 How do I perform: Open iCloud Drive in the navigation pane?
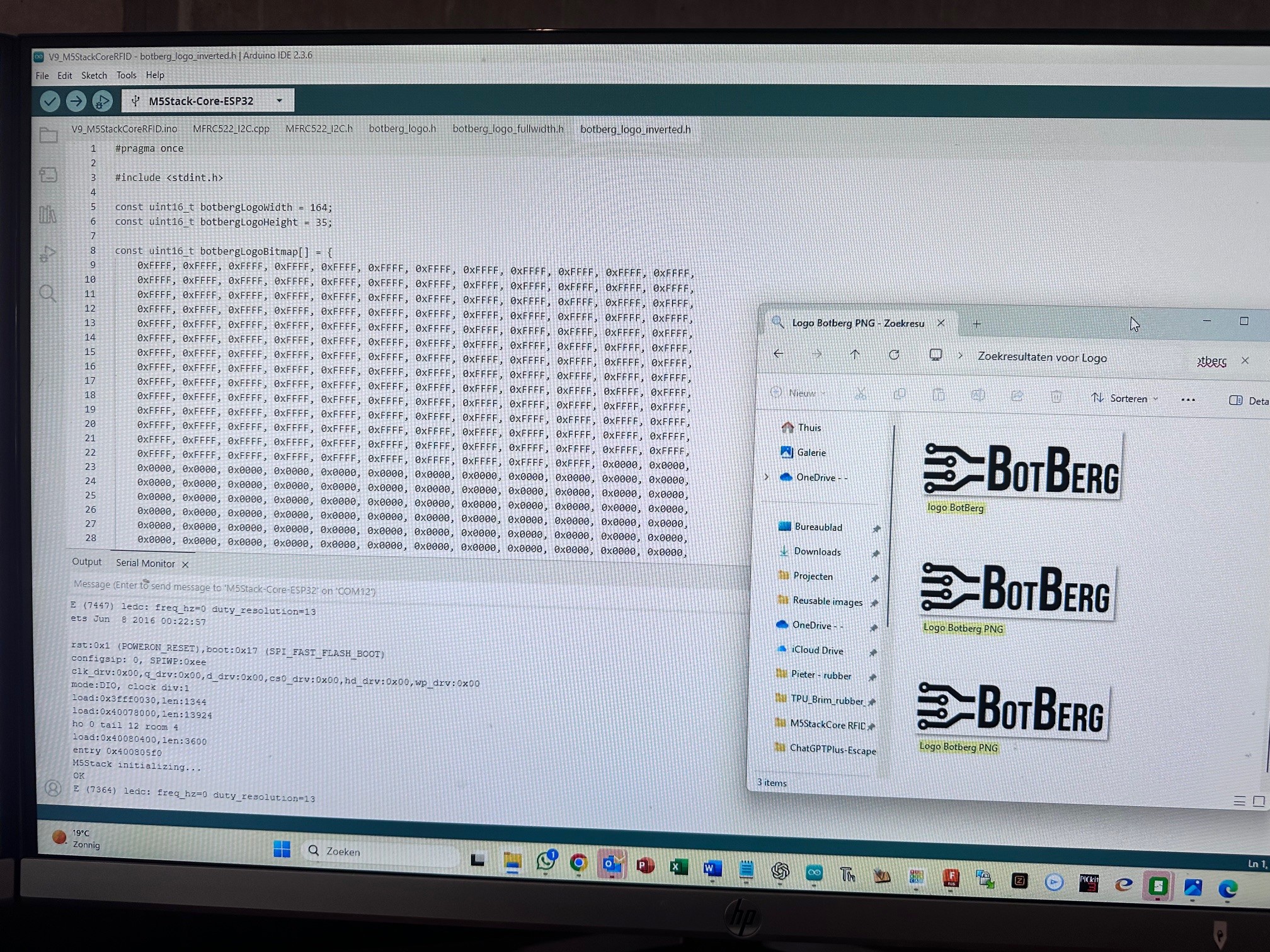[809, 650]
